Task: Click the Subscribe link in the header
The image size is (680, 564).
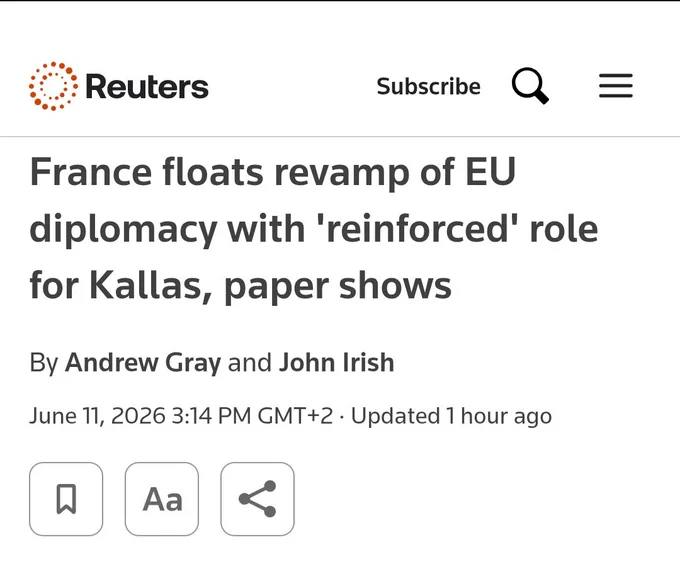Action: (428, 86)
